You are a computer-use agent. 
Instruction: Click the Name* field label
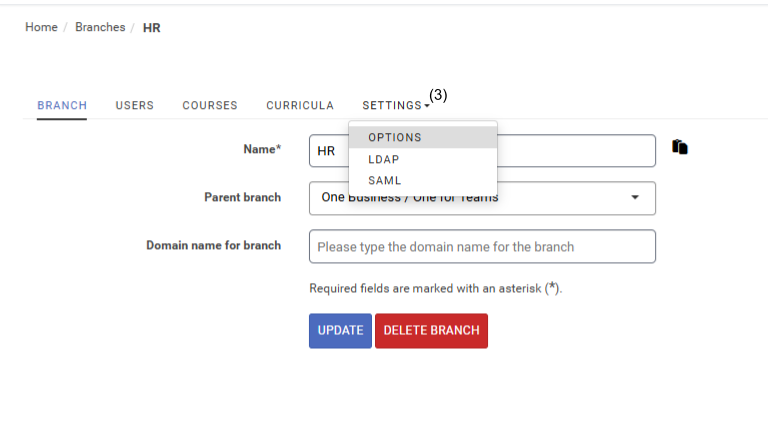click(x=262, y=149)
